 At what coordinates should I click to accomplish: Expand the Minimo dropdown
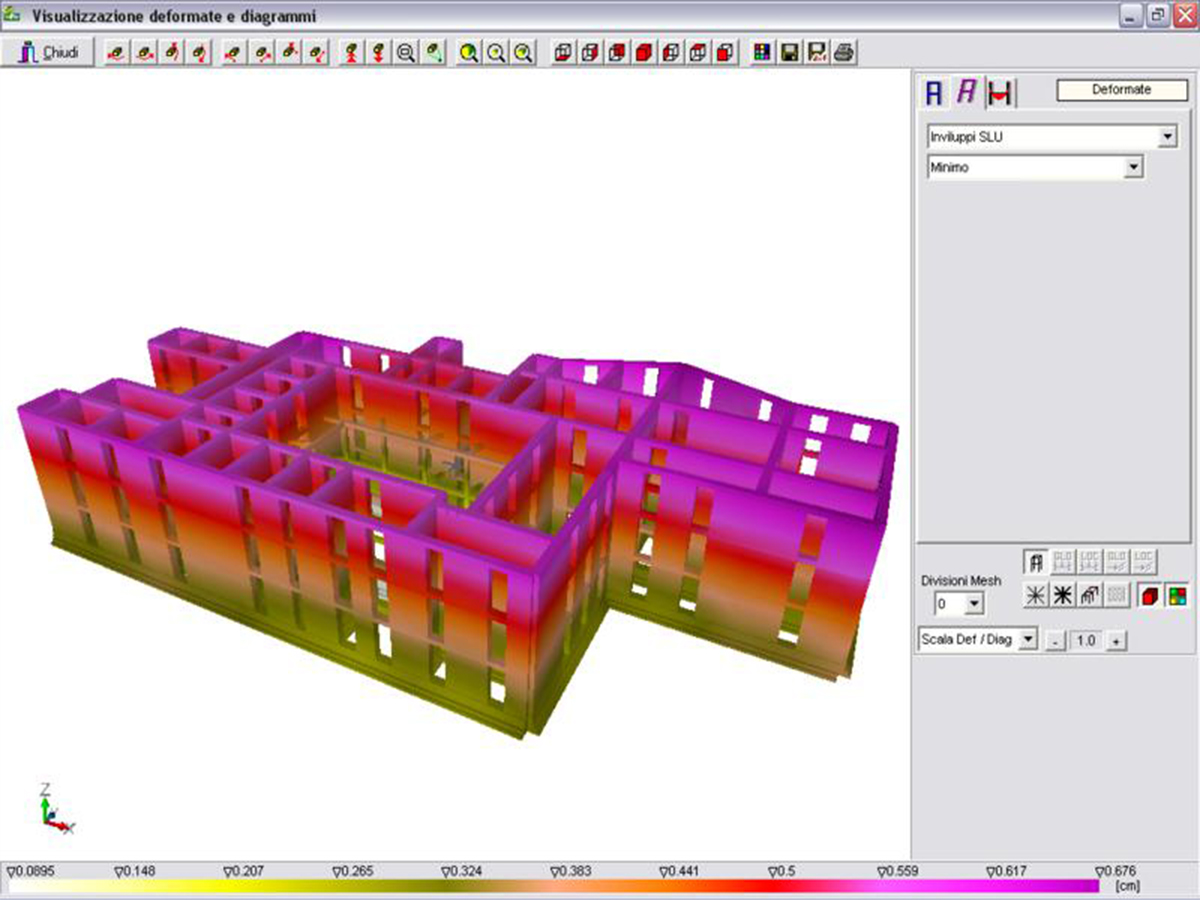click(x=1133, y=168)
